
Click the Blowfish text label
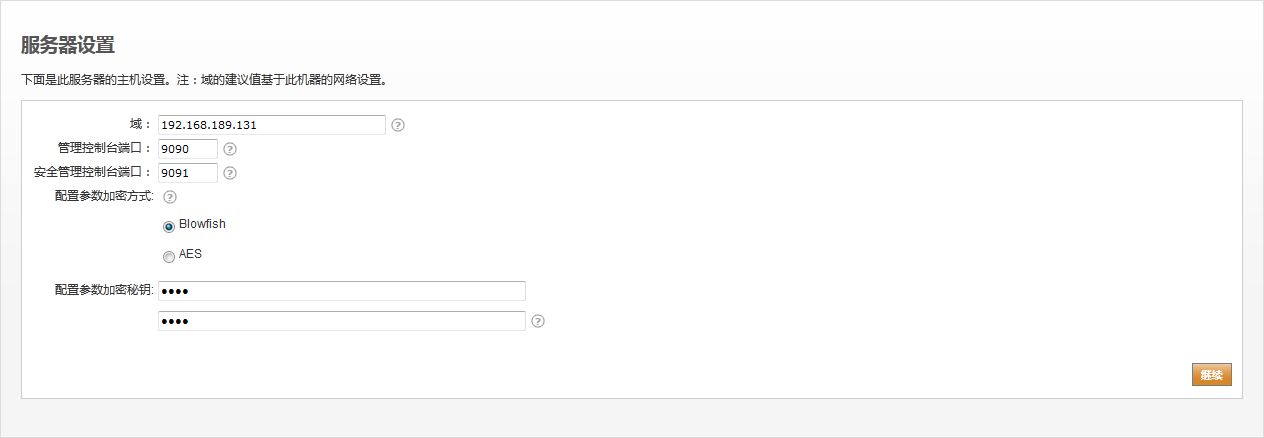pos(202,224)
